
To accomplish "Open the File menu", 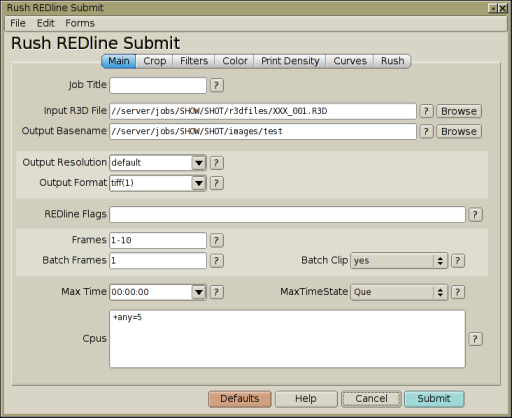I will tap(18, 23).
